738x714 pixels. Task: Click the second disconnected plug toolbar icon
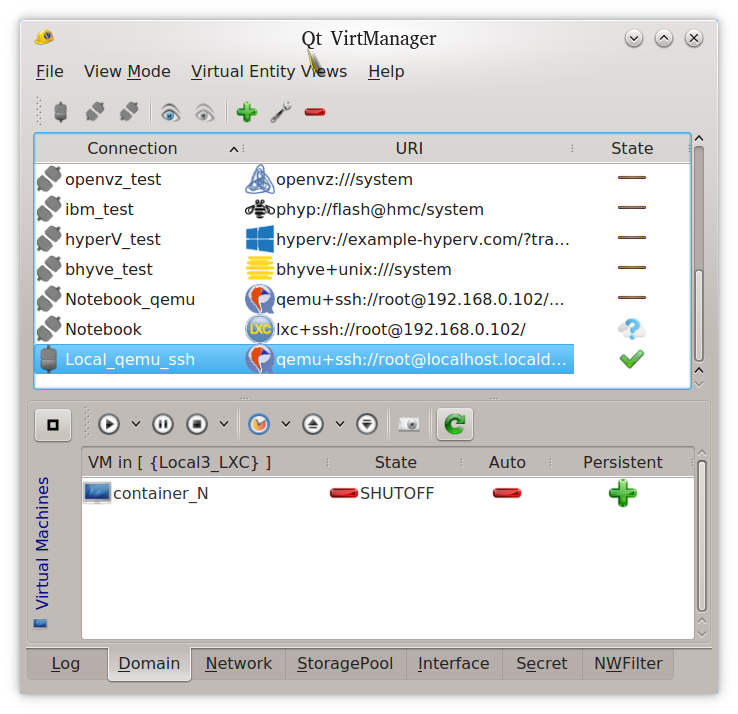pos(129,112)
